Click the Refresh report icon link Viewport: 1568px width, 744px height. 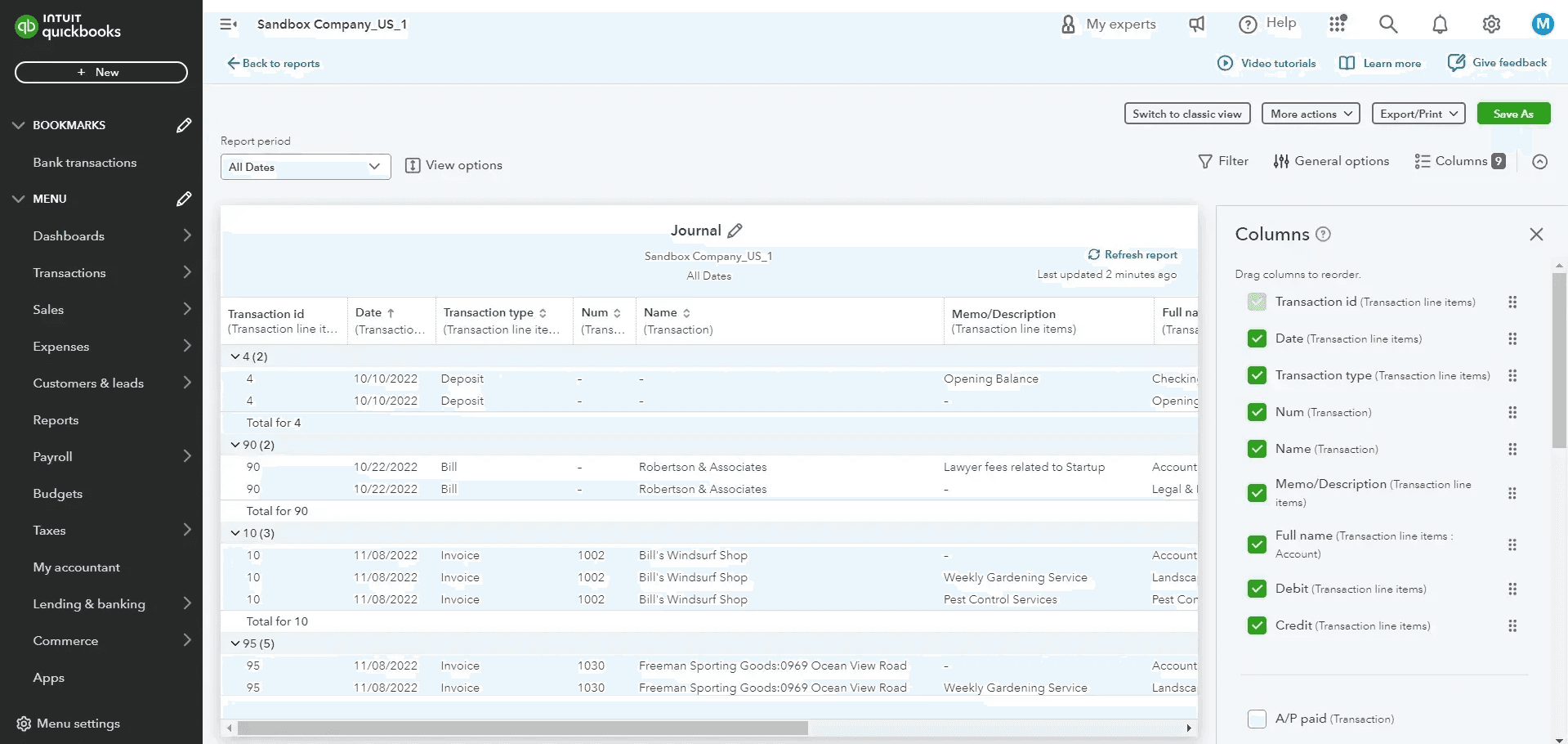click(1132, 255)
